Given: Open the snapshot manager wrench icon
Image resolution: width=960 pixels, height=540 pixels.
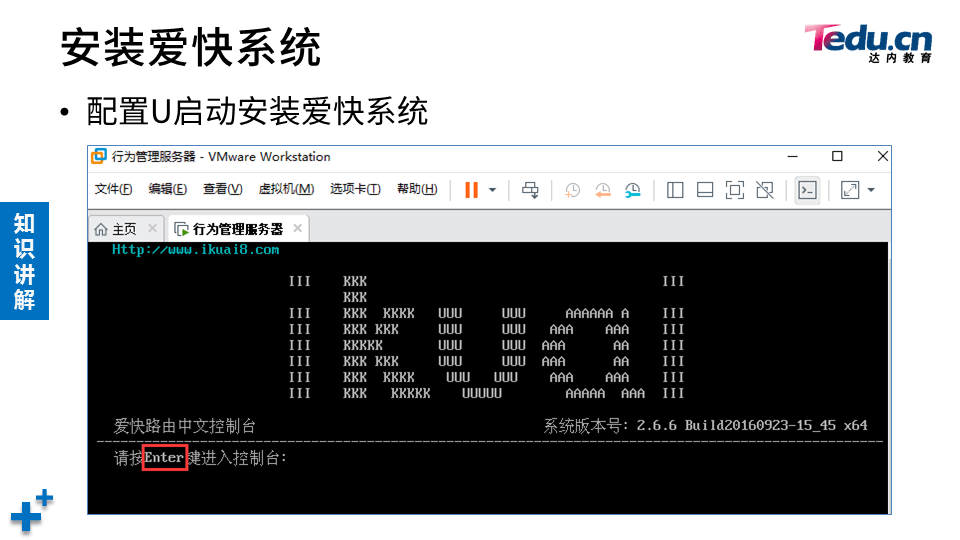Looking at the screenshot, I should [x=632, y=190].
